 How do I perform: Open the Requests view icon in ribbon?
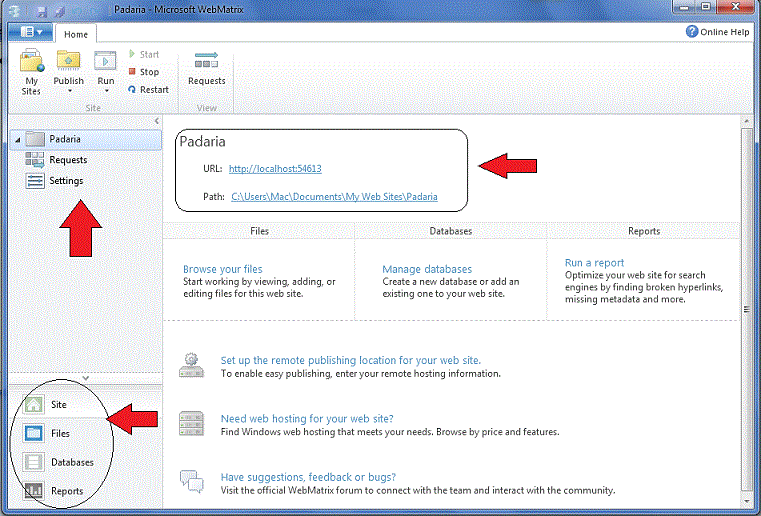coord(206,61)
